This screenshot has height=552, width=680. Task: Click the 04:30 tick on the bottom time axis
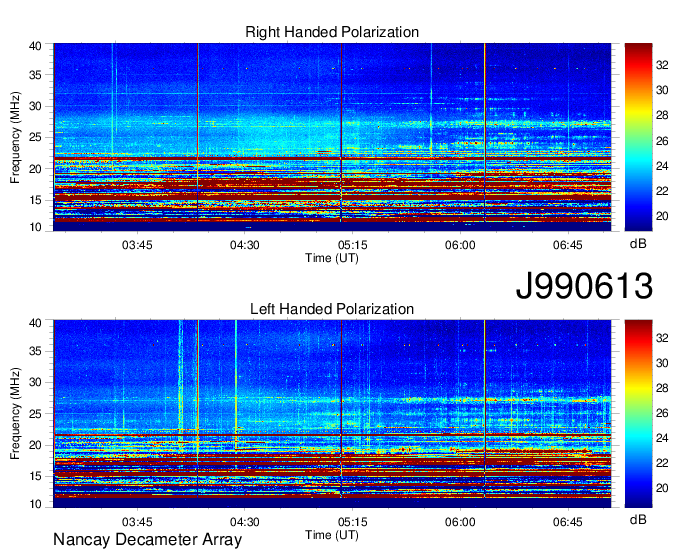(x=245, y=522)
